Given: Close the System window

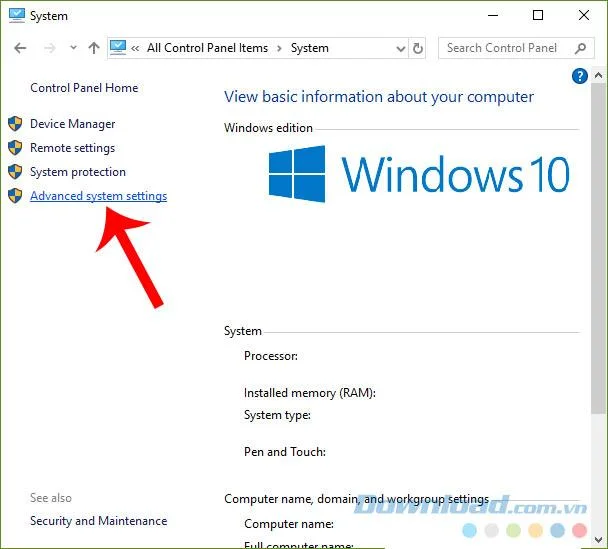Looking at the screenshot, I should coord(584,16).
